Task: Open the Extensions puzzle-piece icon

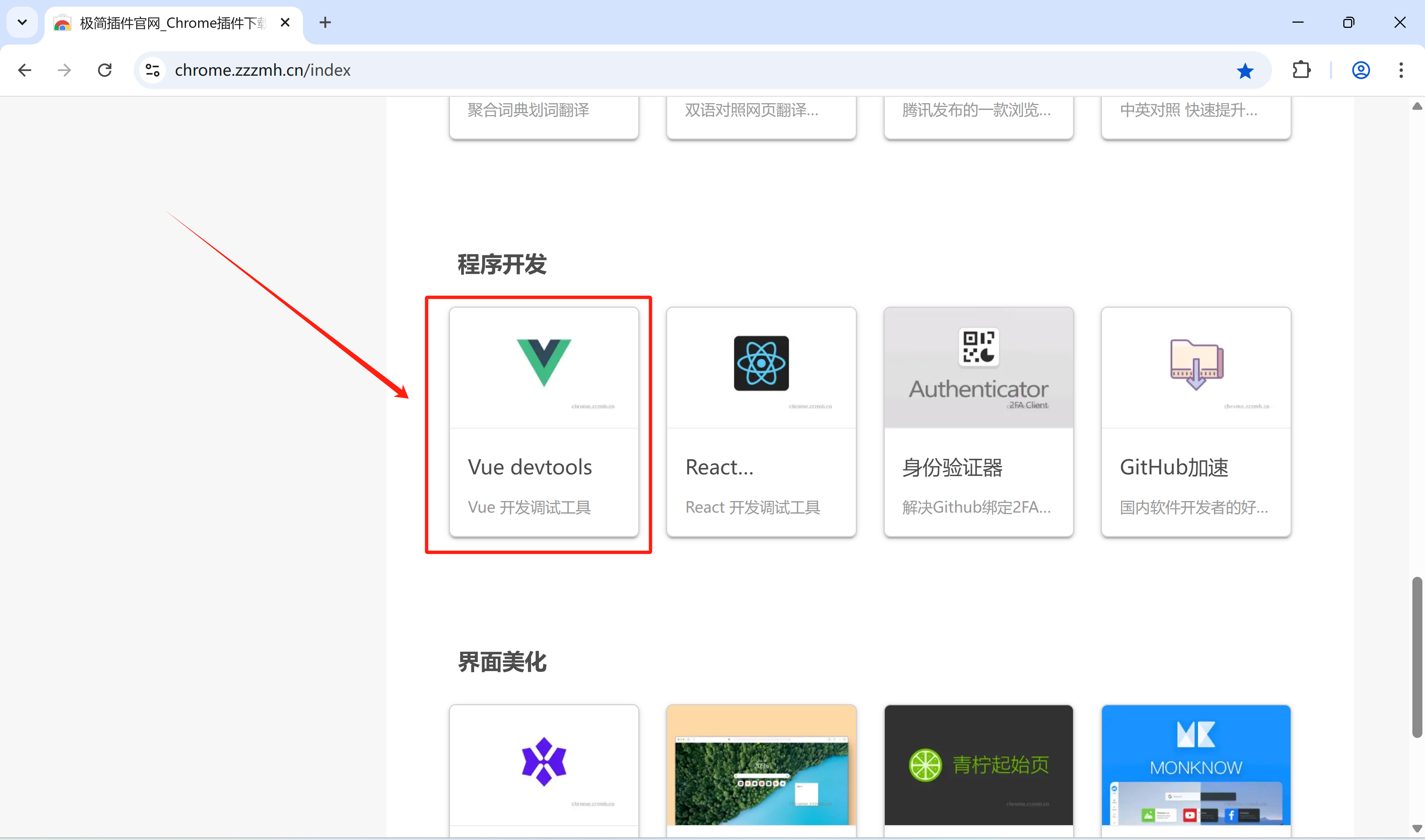Action: 1301,70
